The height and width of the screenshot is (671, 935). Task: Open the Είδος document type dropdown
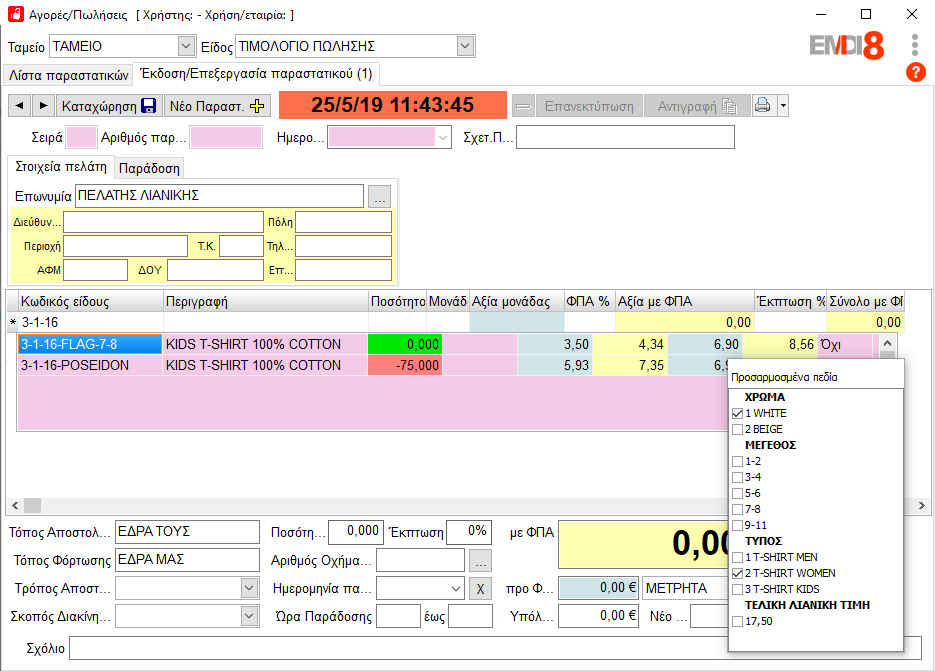click(x=465, y=46)
